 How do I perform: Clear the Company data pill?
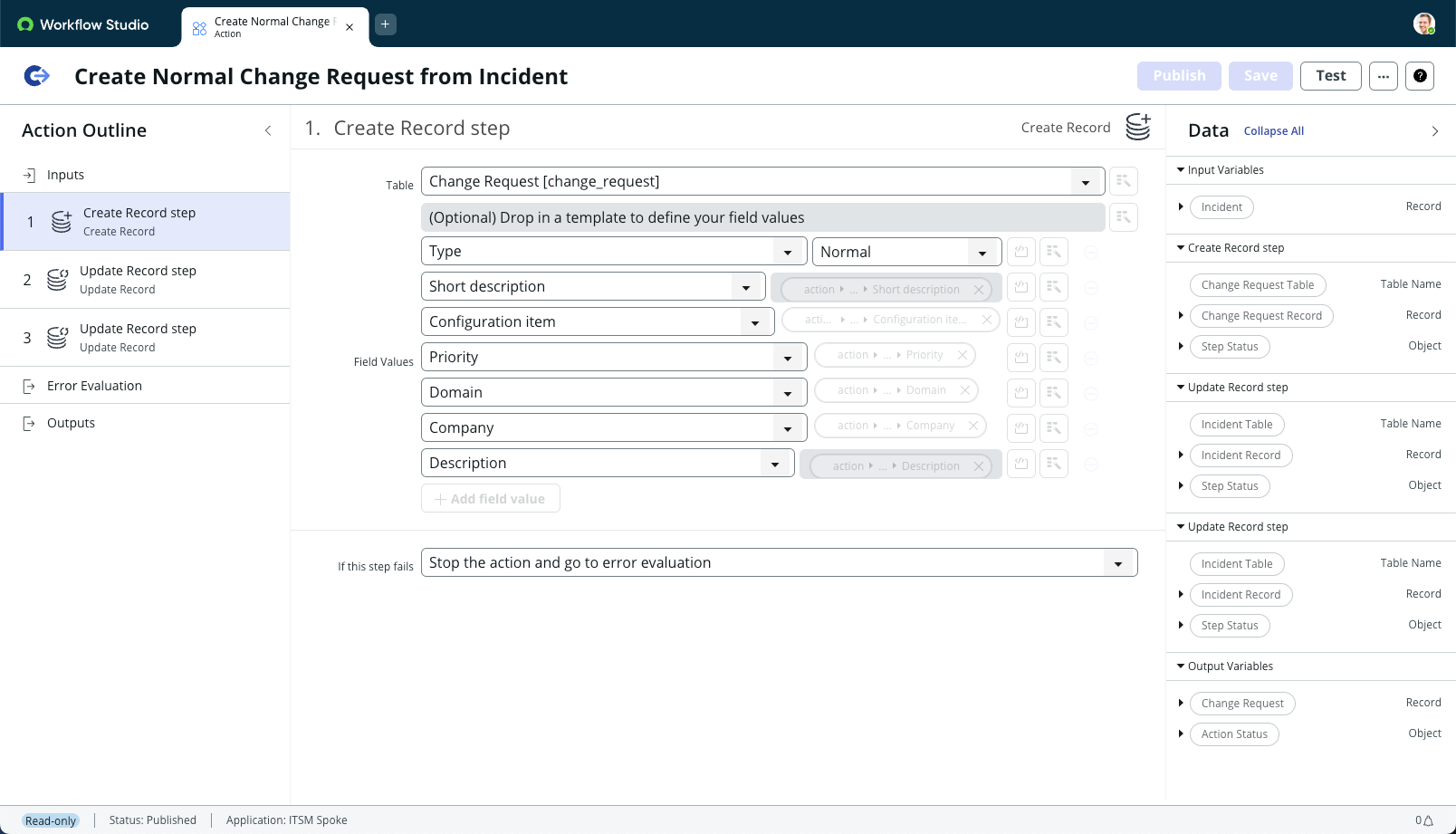pyautogui.click(x=973, y=426)
